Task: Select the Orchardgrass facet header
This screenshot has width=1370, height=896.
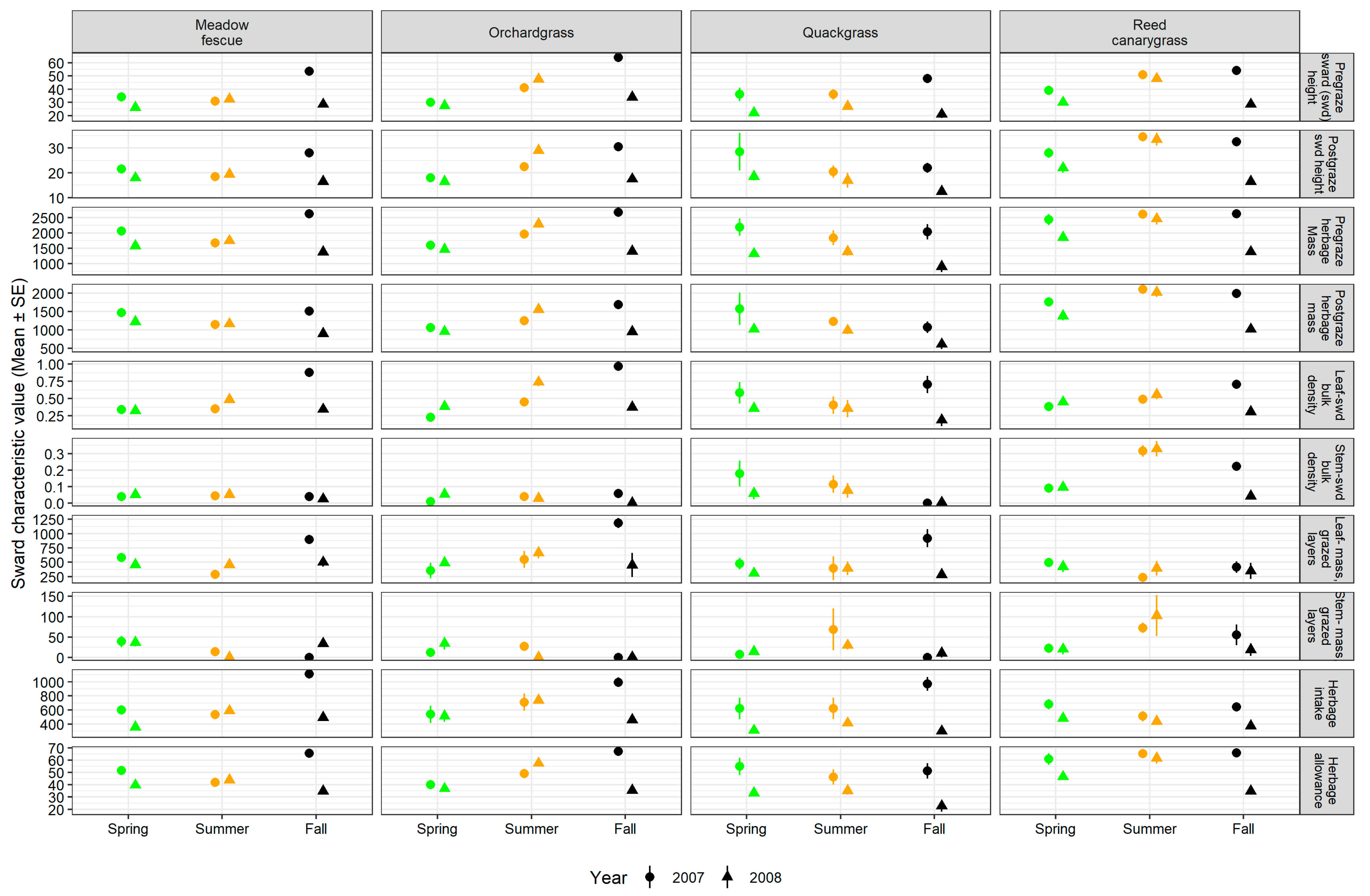Action: 531,32
